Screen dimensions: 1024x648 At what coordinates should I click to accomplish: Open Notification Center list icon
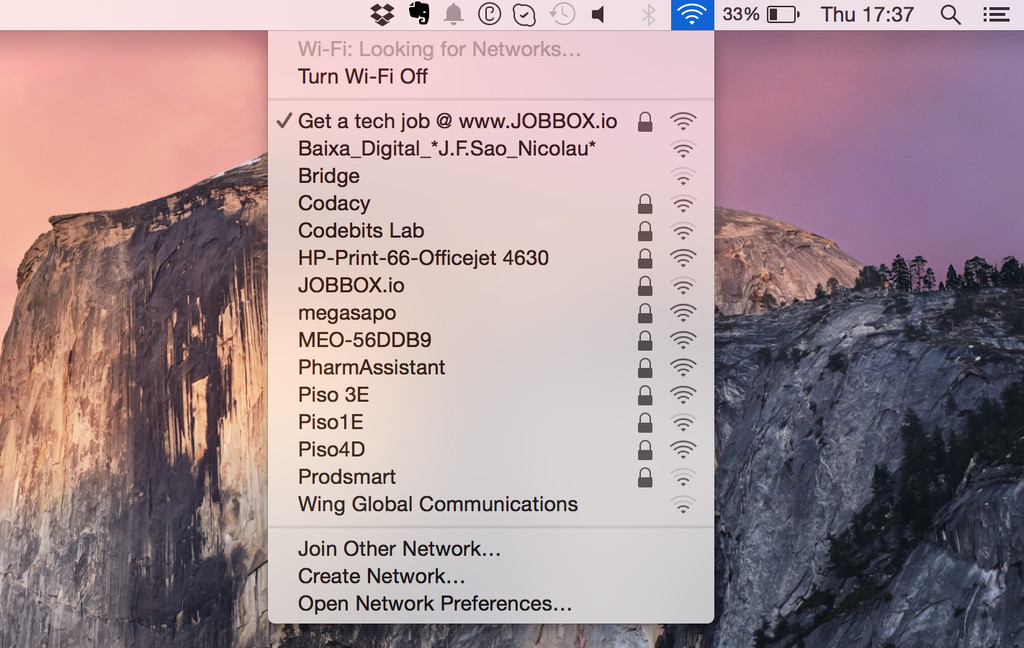coord(996,14)
